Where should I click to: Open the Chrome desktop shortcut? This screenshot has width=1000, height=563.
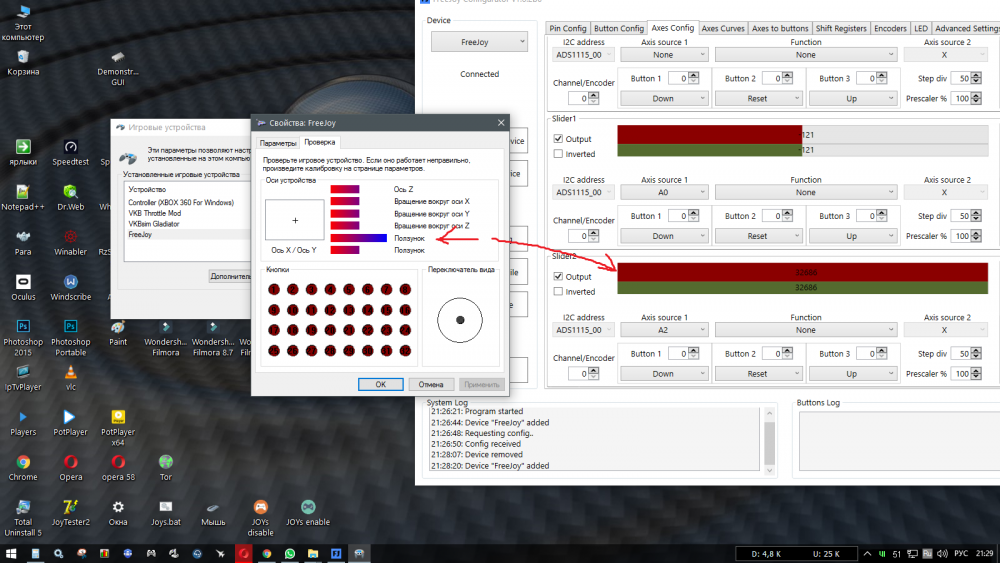[23, 462]
